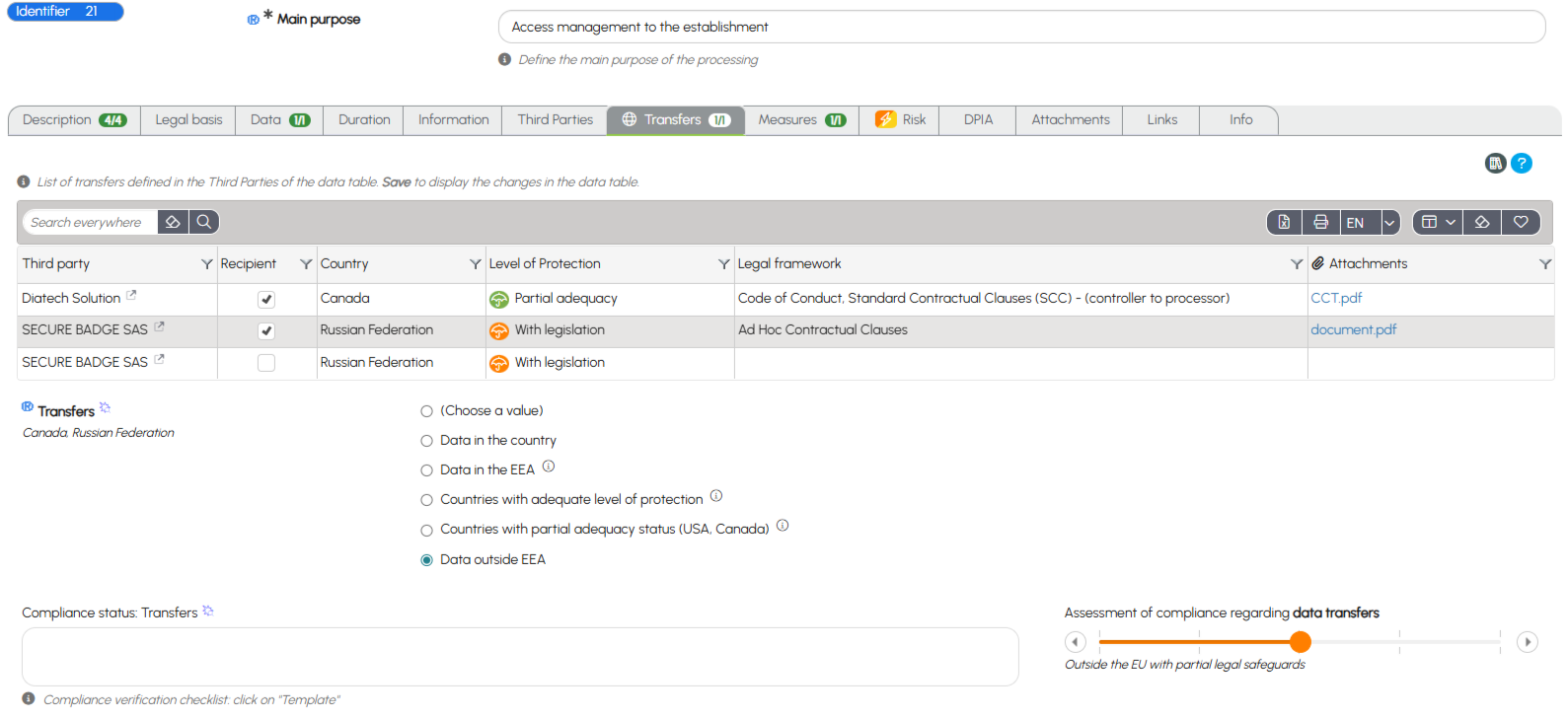Print the transfers list
1568x720 pixels.
coord(1320,222)
